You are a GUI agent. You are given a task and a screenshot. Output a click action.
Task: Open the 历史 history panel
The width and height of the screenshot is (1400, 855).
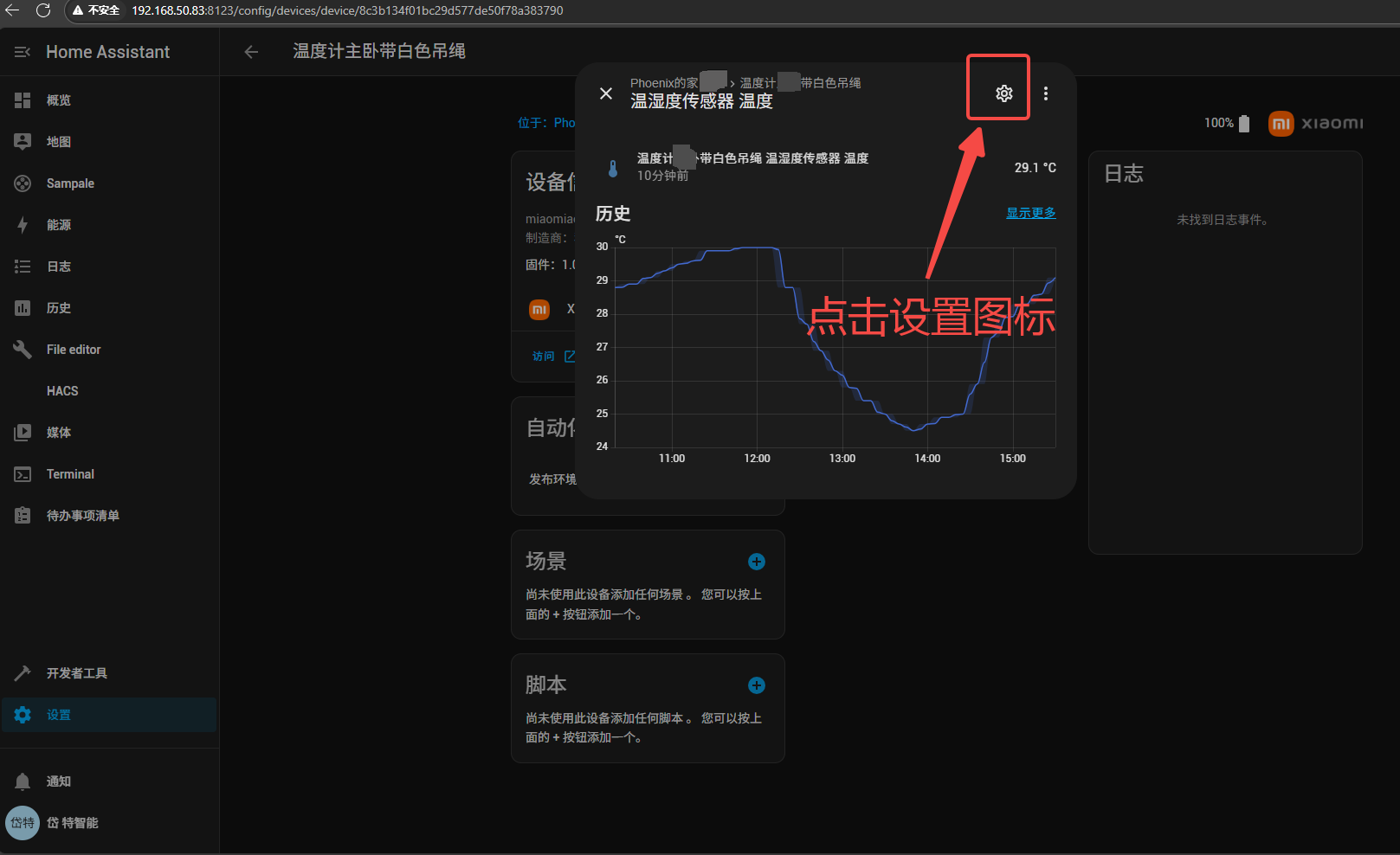click(59, 308)
